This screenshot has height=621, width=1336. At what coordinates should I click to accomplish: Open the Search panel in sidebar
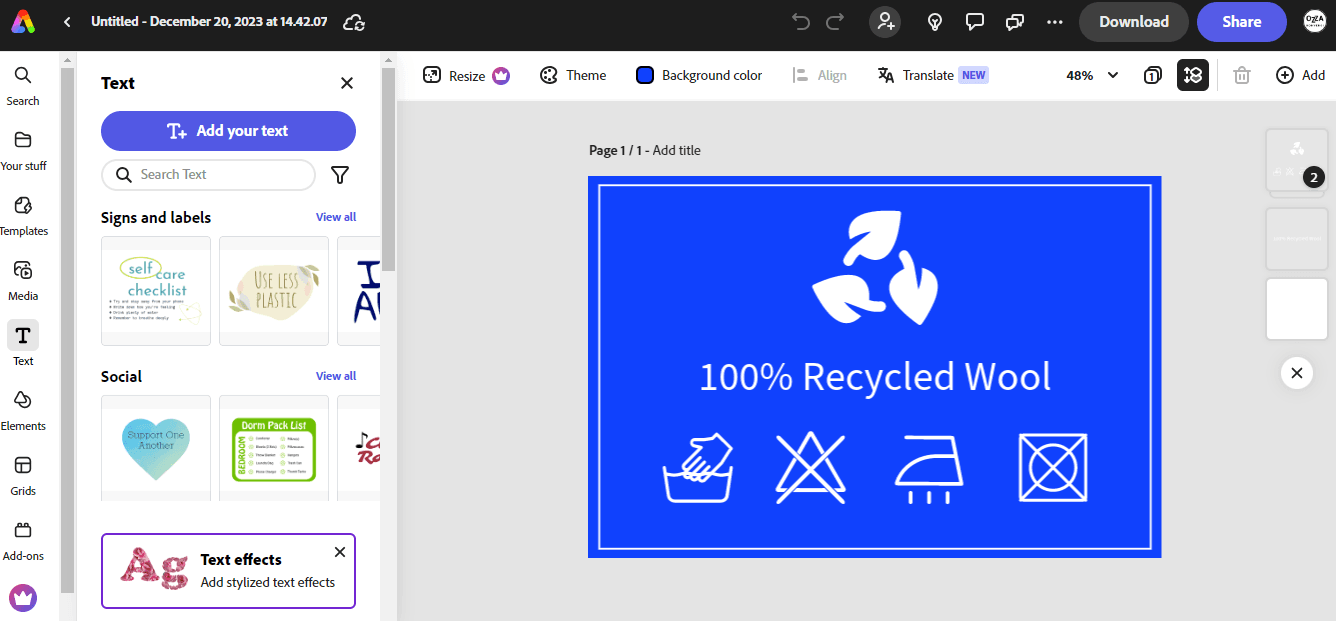click(x=23, y=85)
